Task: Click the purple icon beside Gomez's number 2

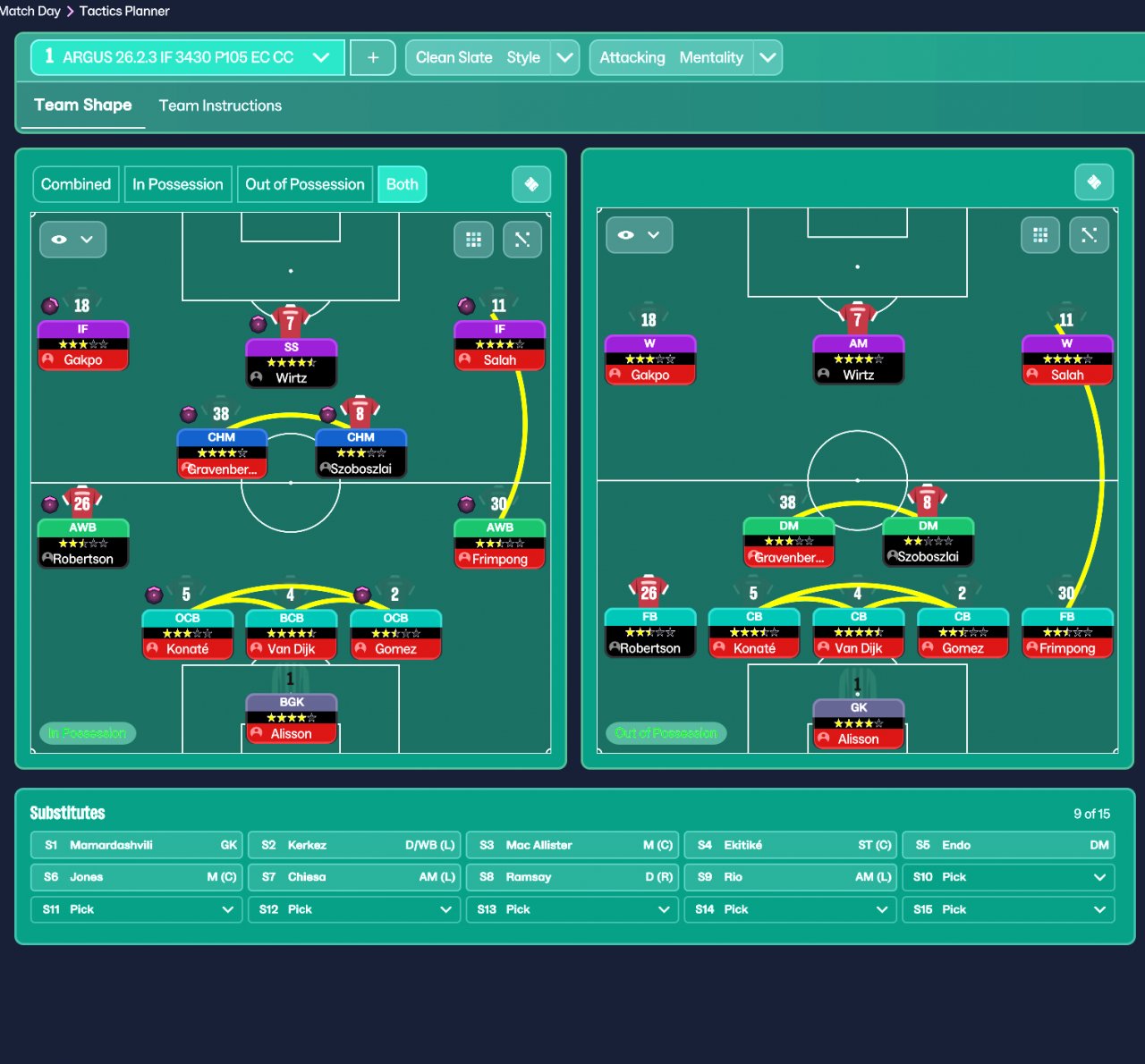Action: tap(362, 595)
